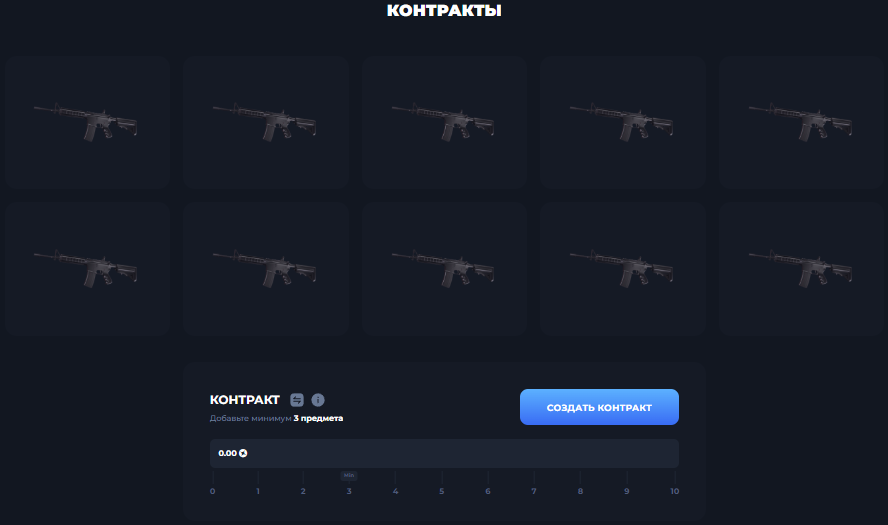Select the fourth weapon slot in bottom row
Screen dimensions: 888x525
[622, 269]
